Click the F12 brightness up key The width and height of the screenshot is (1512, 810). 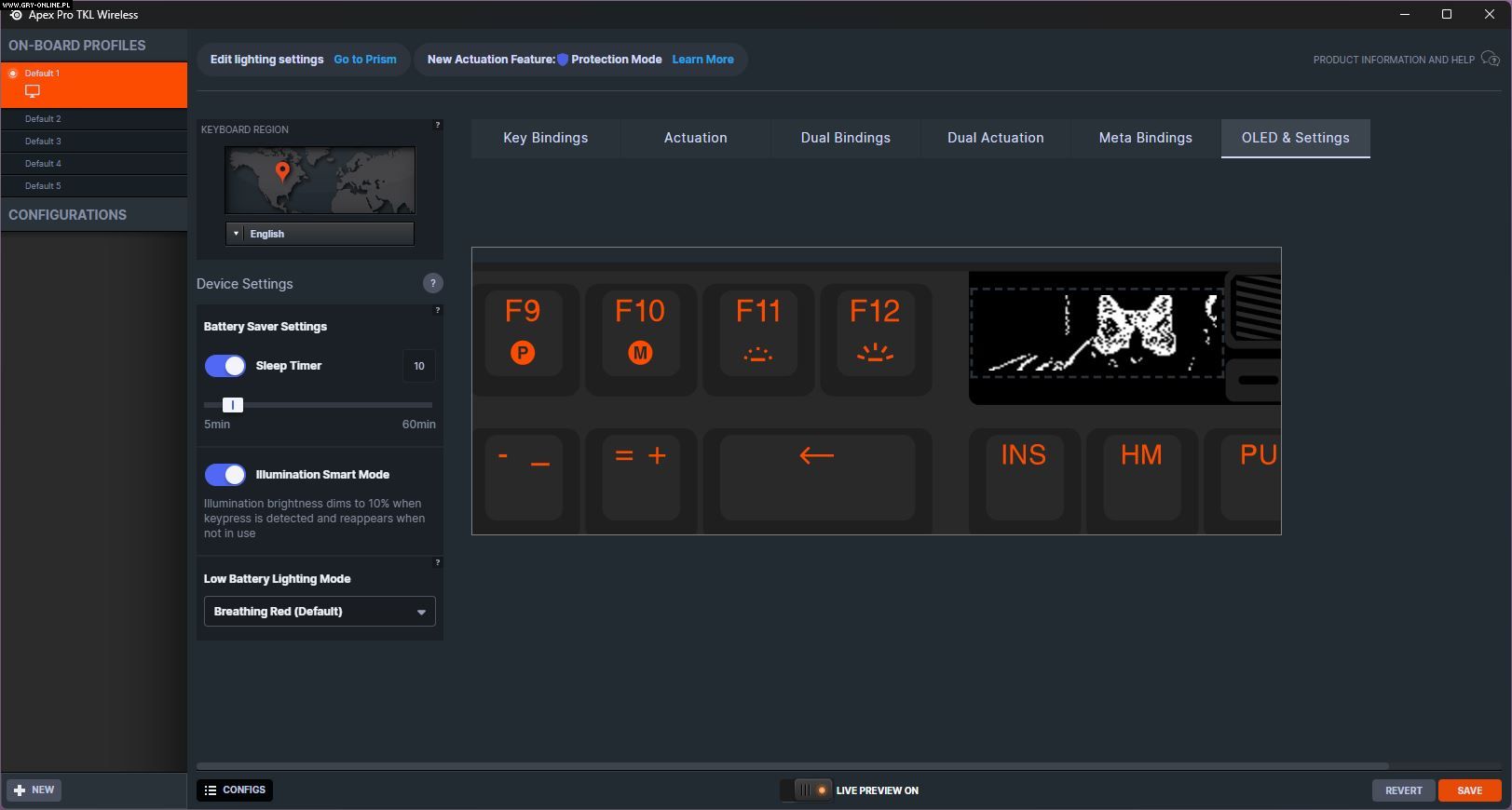pyautogui.click(x=875, y=331)
